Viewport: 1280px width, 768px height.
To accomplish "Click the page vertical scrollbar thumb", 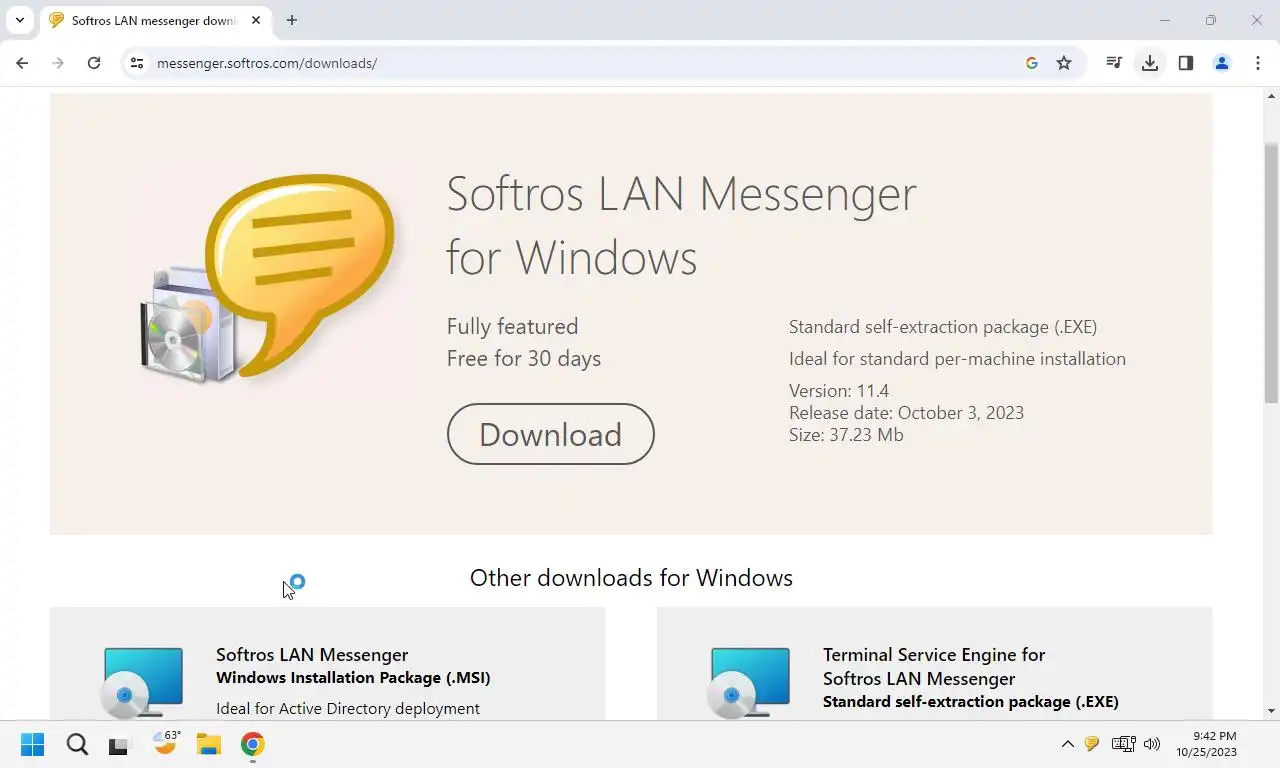I will click(x=1271, y=272).
